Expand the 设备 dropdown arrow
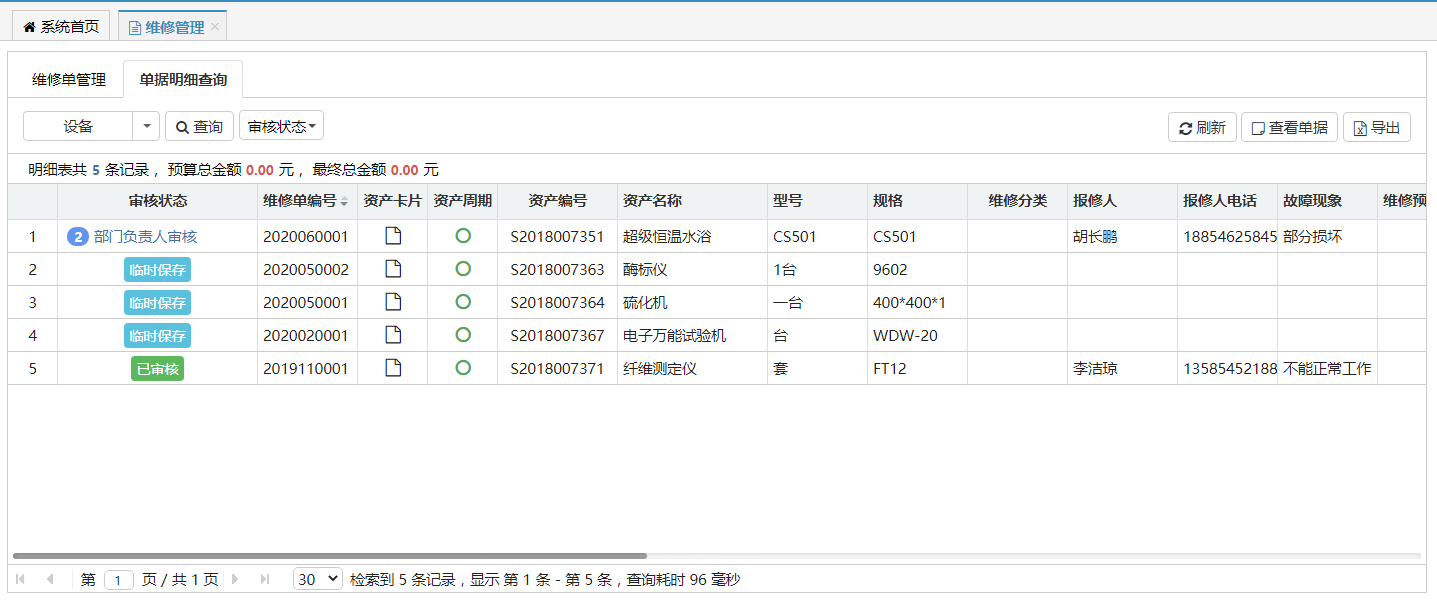1437x614 pixels. [x=146, y=126]
